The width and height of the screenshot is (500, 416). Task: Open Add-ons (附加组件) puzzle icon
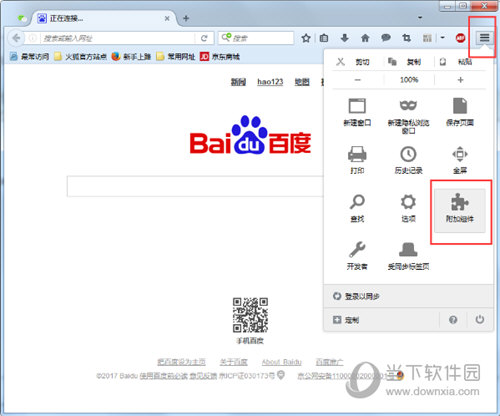coord(459,210)
